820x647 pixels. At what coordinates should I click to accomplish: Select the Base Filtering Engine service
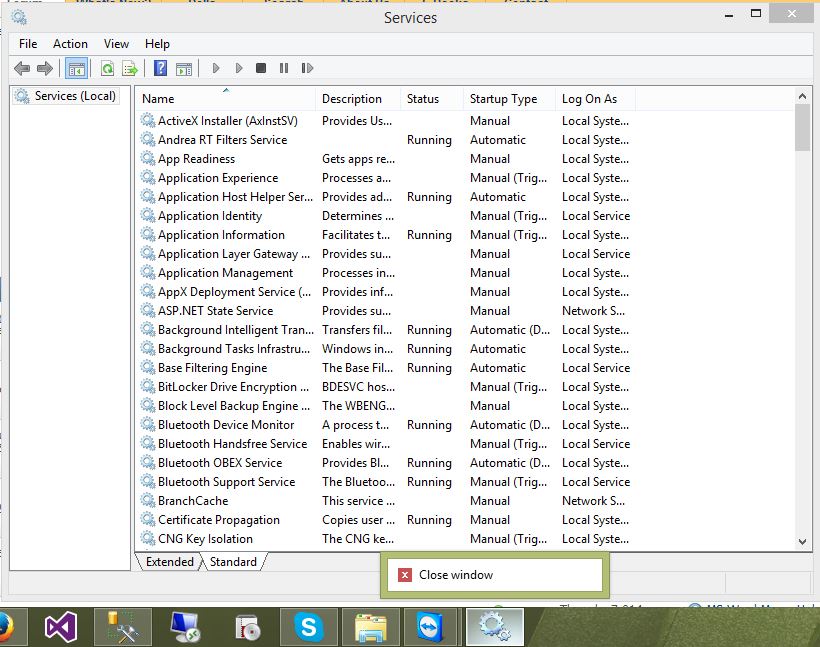[385, 368]
